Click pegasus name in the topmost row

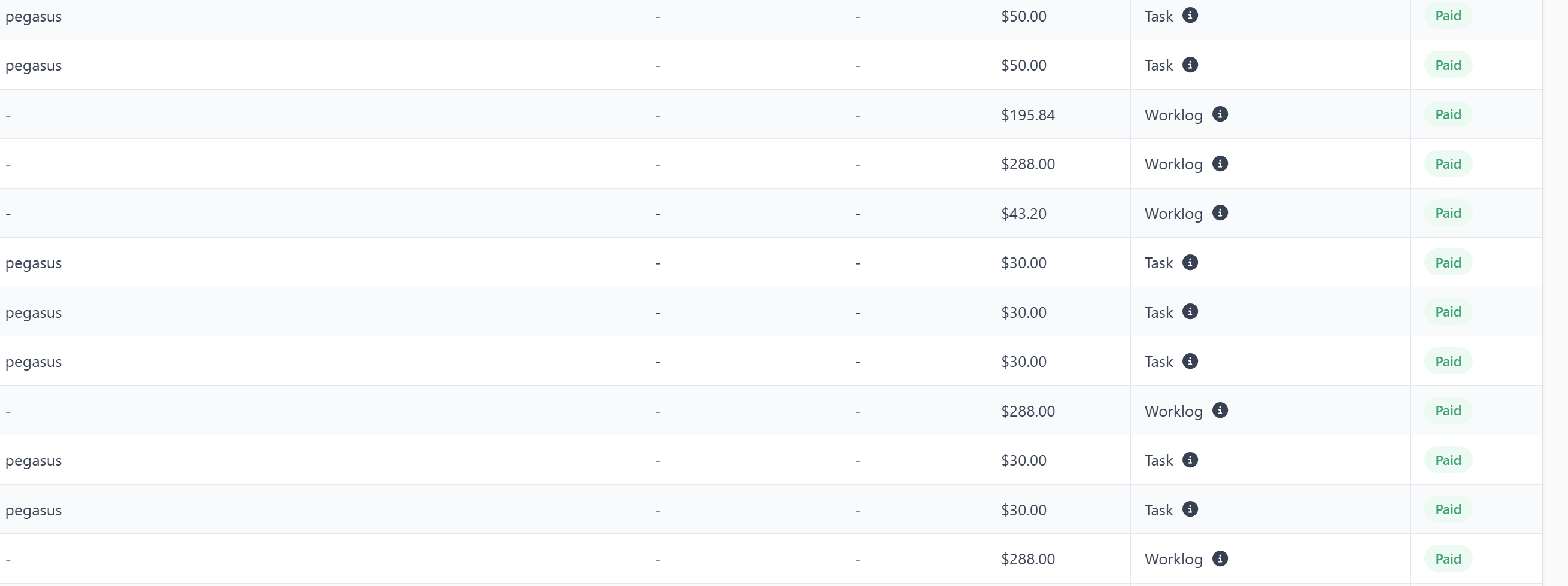(34, 16)
